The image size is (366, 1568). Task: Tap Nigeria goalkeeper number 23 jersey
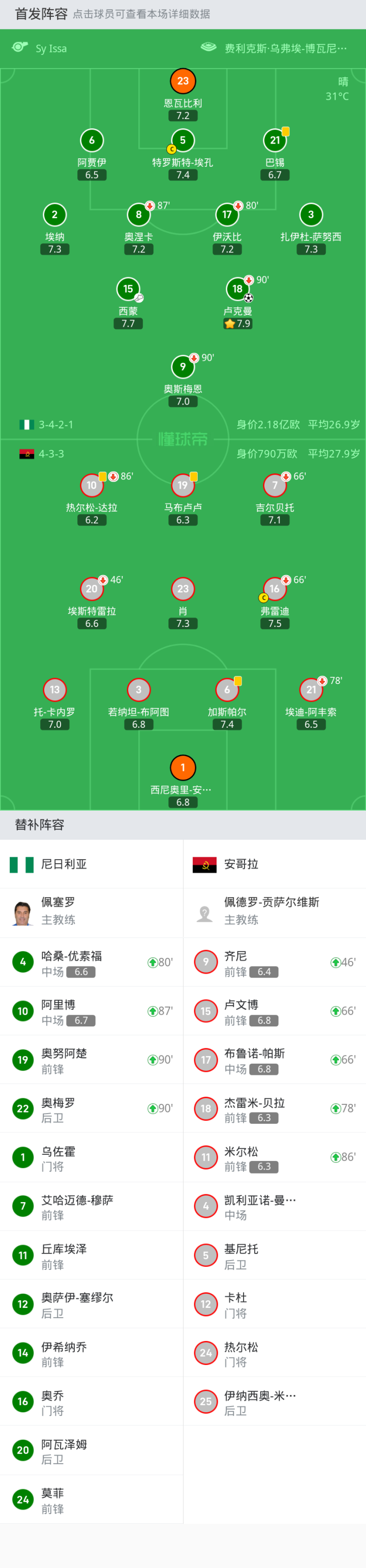pyautogui.click(x=183, y=81)
